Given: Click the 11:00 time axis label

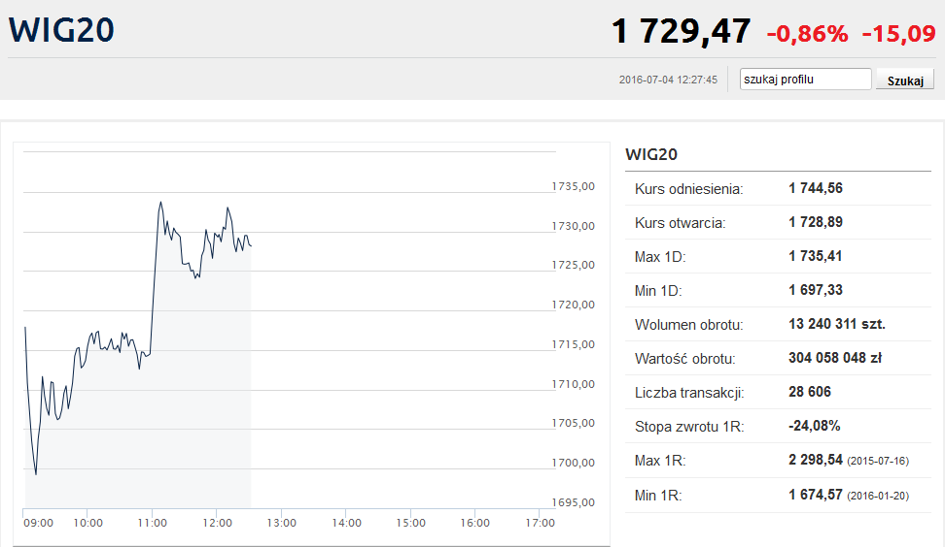Looking at the screenshot, I should point(152,523).
